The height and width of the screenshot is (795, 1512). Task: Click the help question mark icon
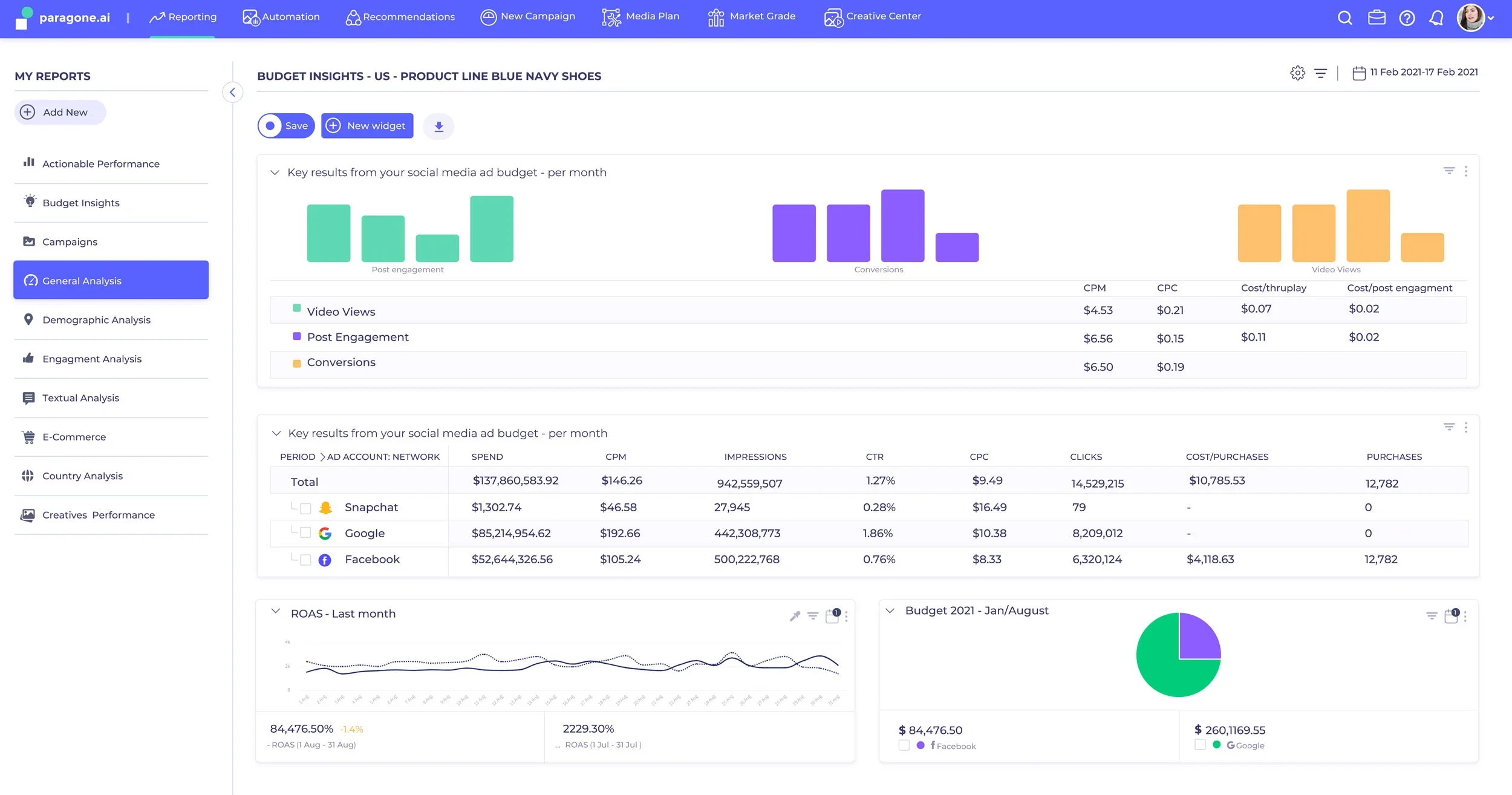tap(1407, 18)
